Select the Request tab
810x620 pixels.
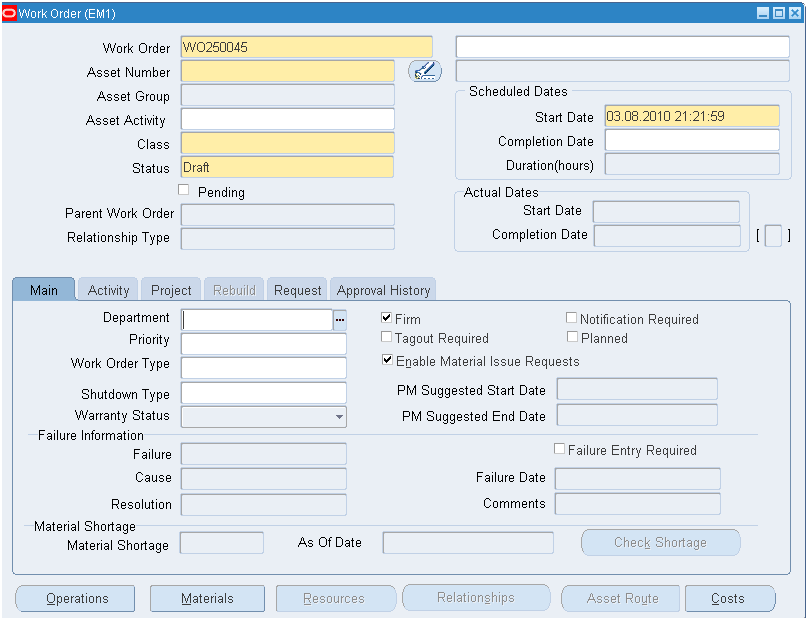[x=298, y=290]
